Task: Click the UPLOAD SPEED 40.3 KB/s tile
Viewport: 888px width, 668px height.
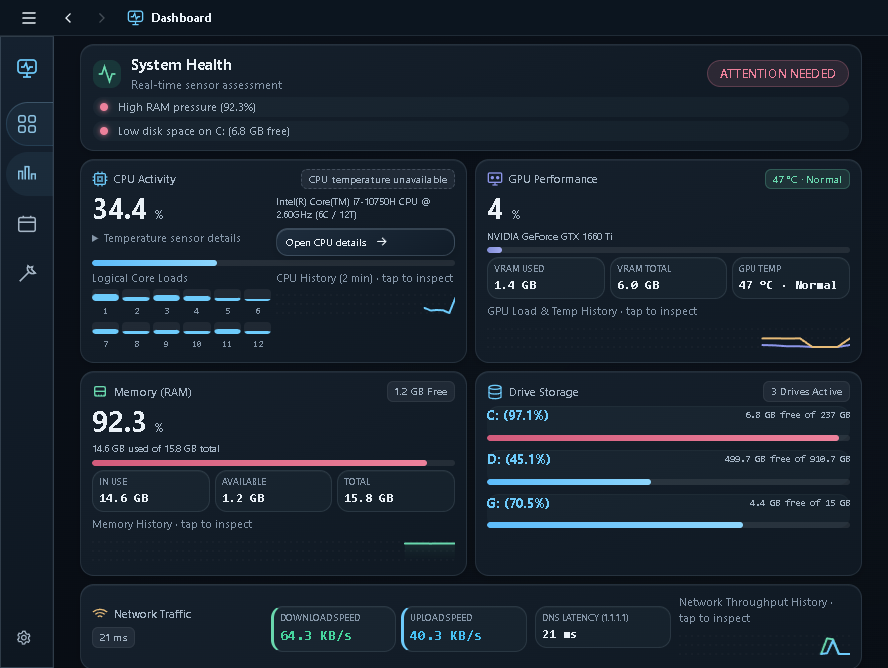Action: [464, 628]
